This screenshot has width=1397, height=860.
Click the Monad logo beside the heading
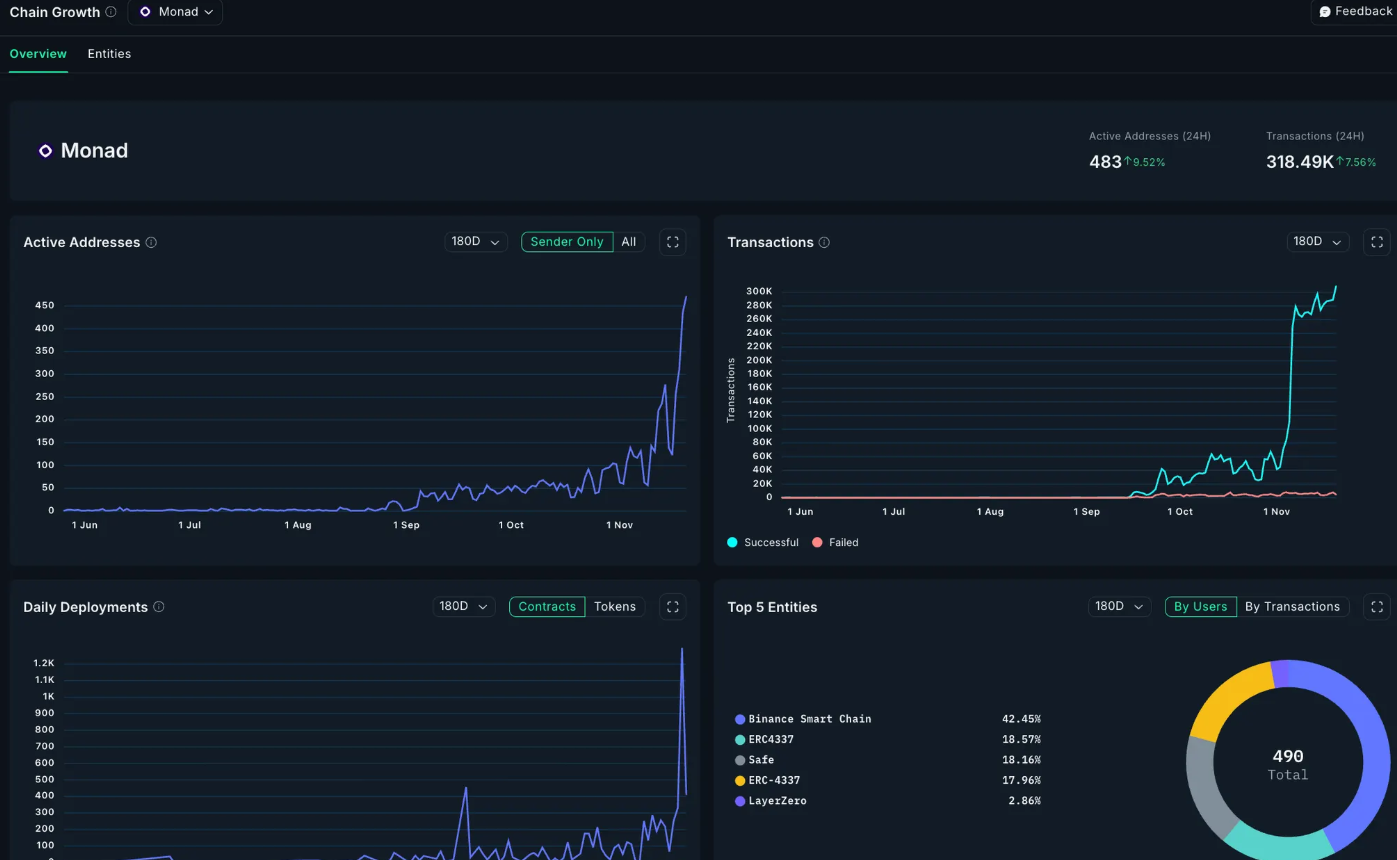(x=45, y=151)
